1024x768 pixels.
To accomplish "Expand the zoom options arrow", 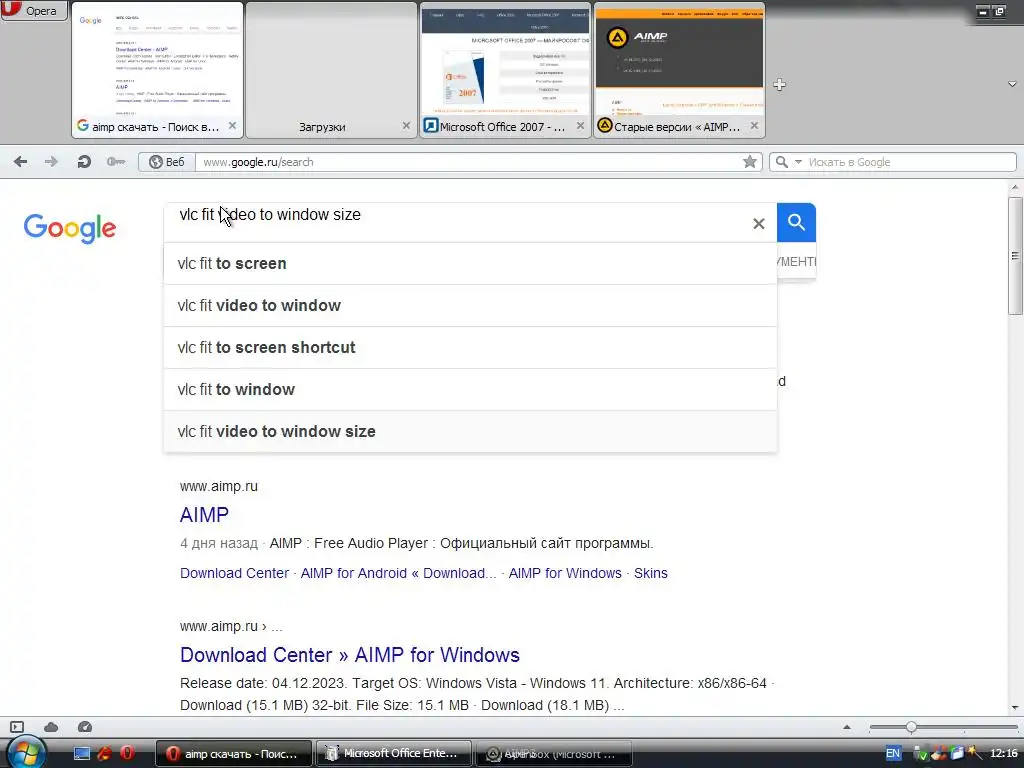I will pos(847,727).
